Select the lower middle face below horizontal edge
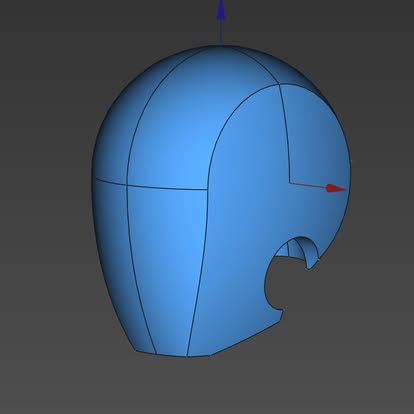This screenshot has width=414, height=414. [x=167, y=267]
